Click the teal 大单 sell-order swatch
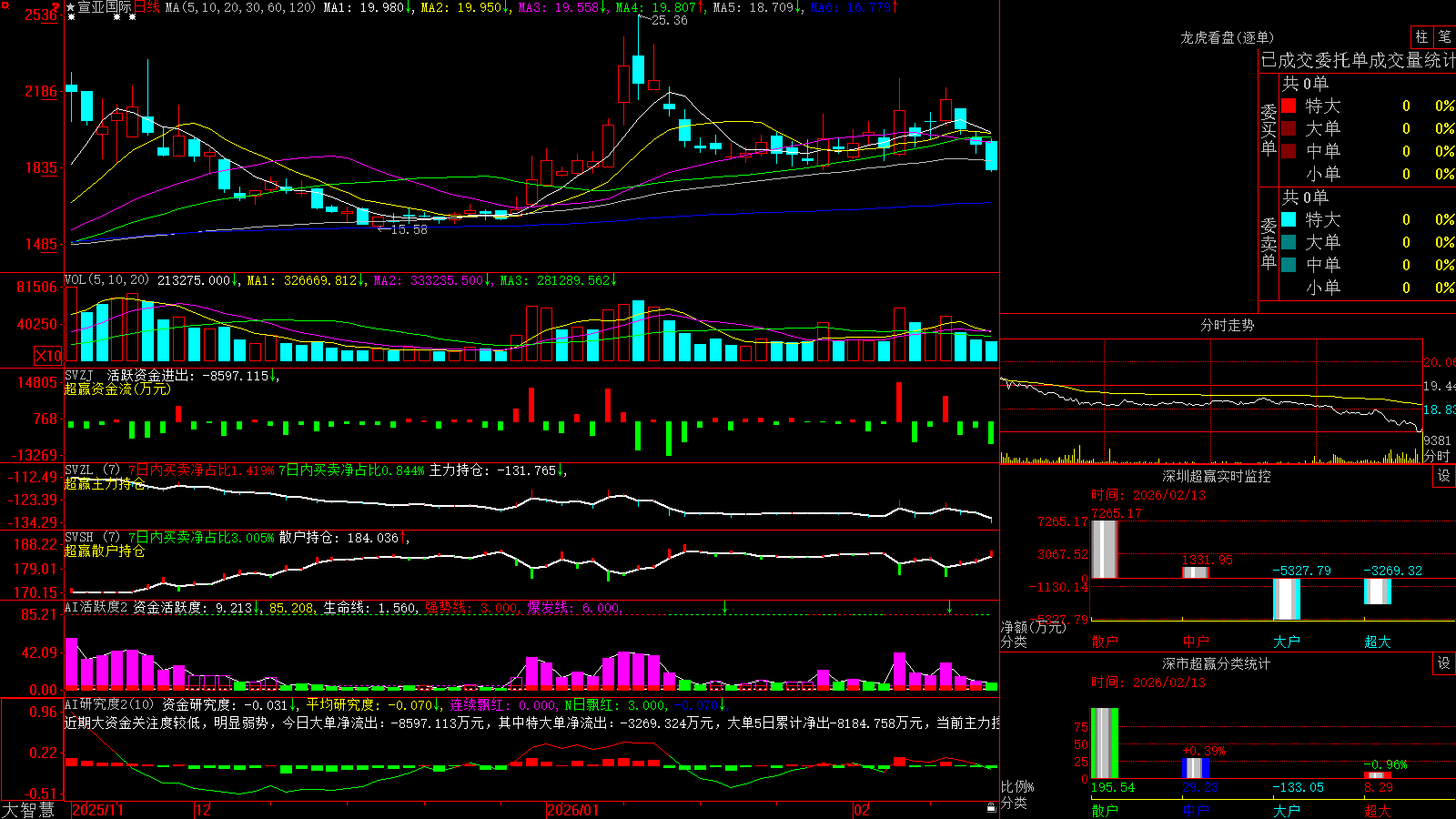Screen dimensions: 1456x819 point(1289,242)
